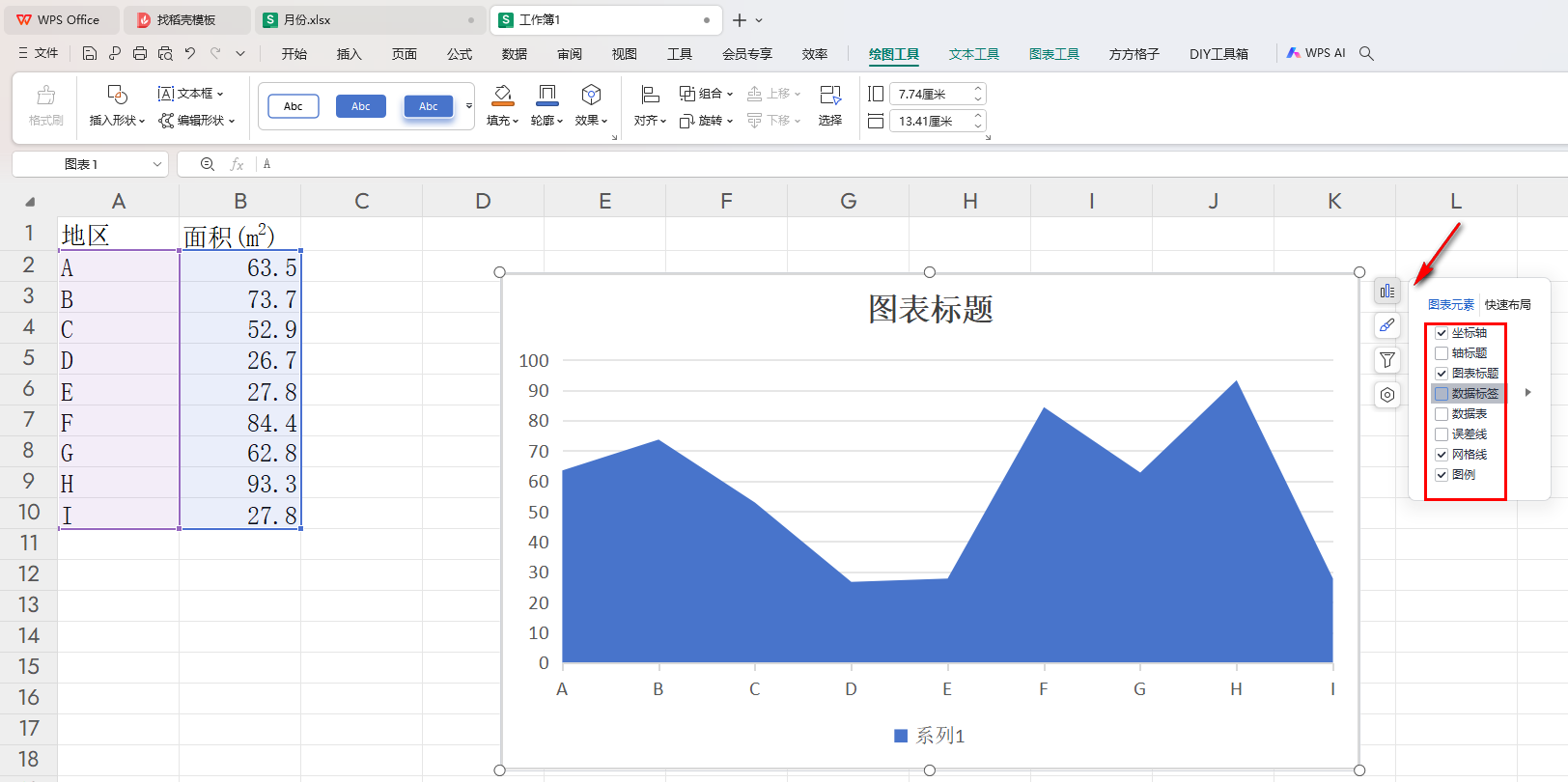Click the fill 填充 paint bucket icon
The height and width of the screenshot is (782, 1568).
point(502,95)
